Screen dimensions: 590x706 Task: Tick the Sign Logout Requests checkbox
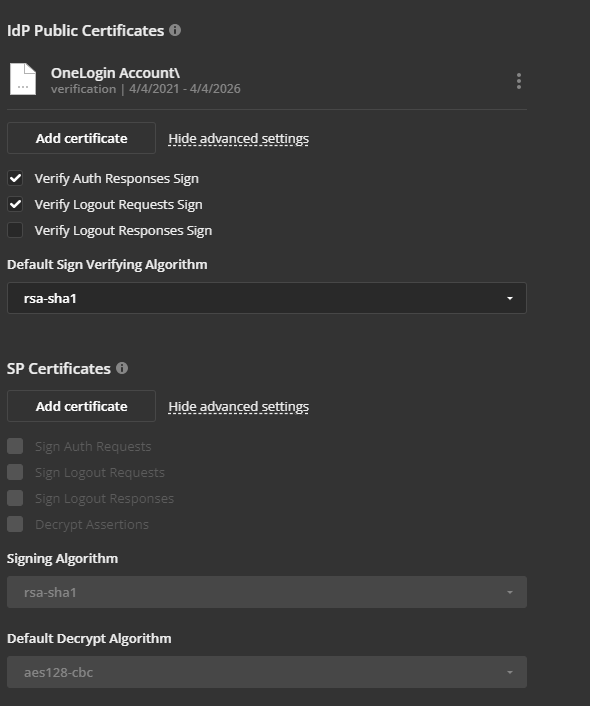(x=15, y=472)
